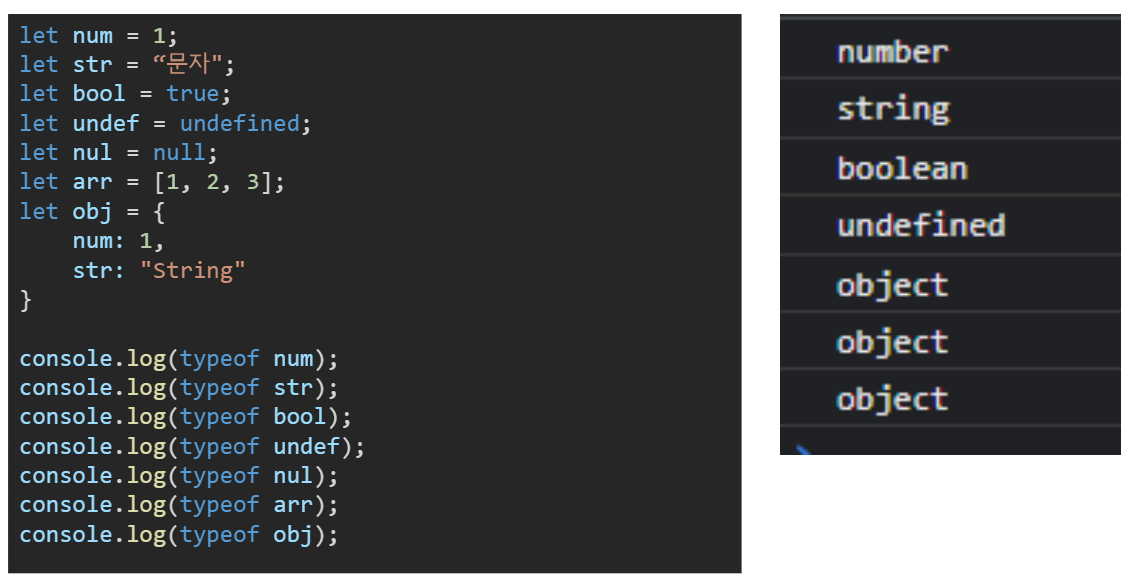Screen dimensions: 1128x585
Task: Click the 'let num = 1;' code line
Action: (99, 35)
